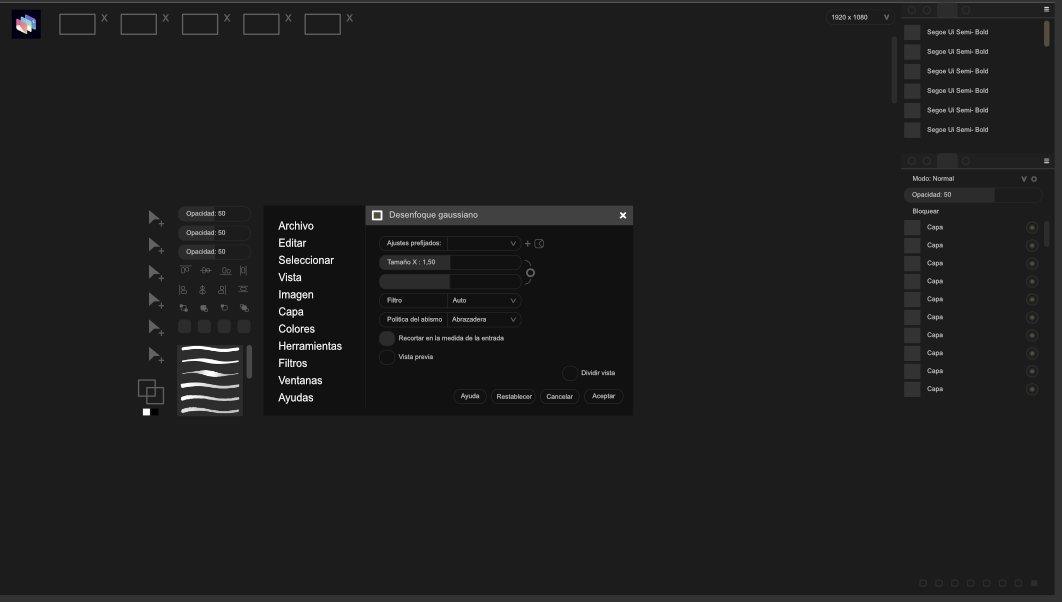Open the Herramientas menu
The image size is (1062, 602).
tap(310, 347)
